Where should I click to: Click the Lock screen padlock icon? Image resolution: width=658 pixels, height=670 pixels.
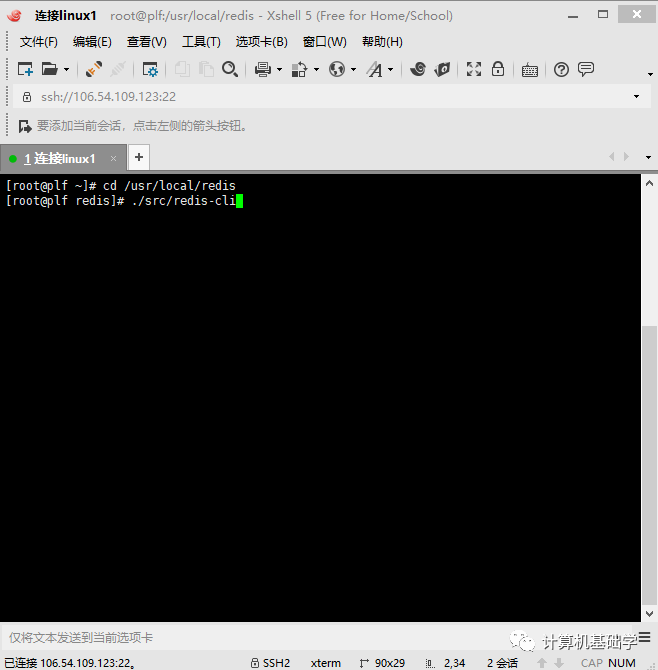(x=498, y=69)
